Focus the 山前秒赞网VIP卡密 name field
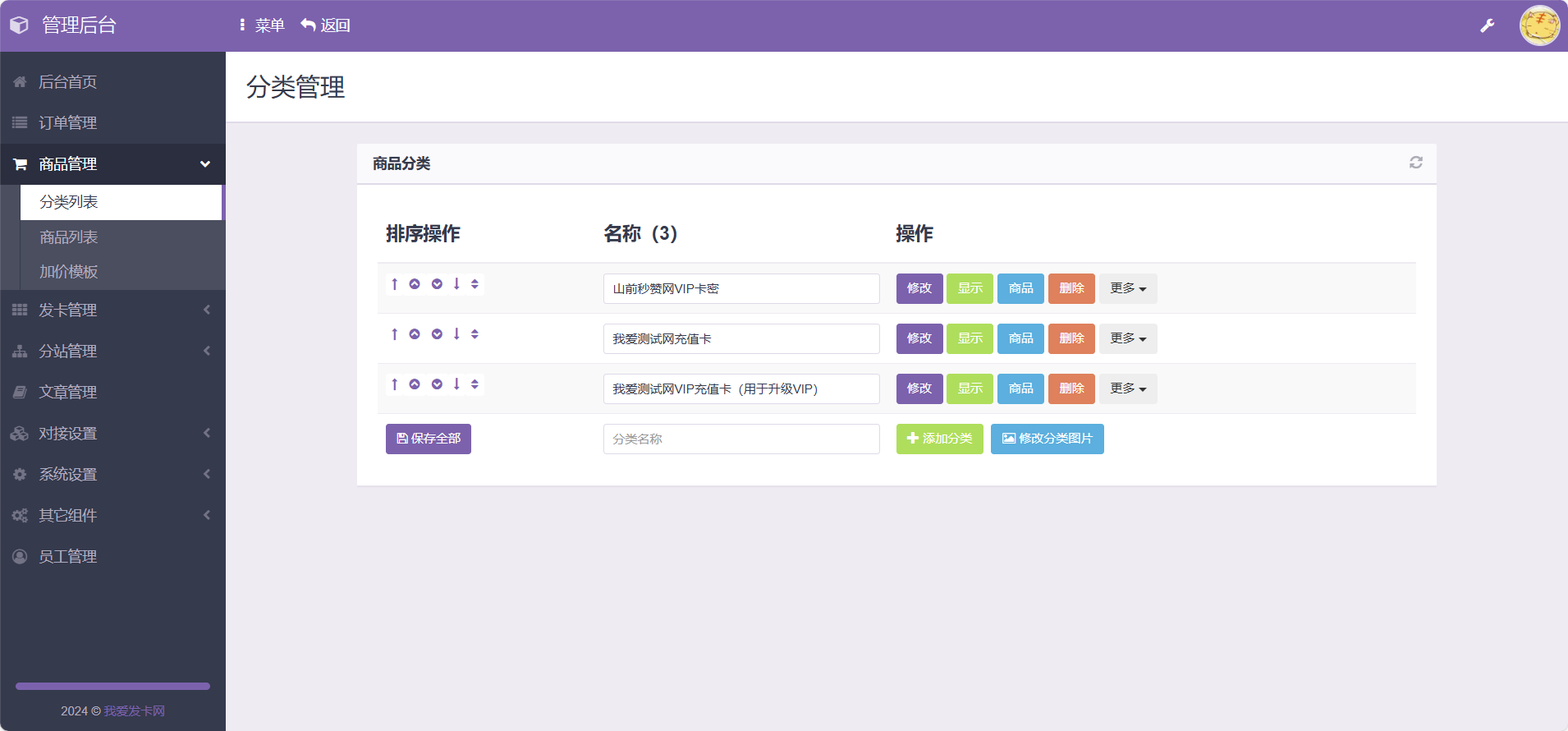 (741, 288)
